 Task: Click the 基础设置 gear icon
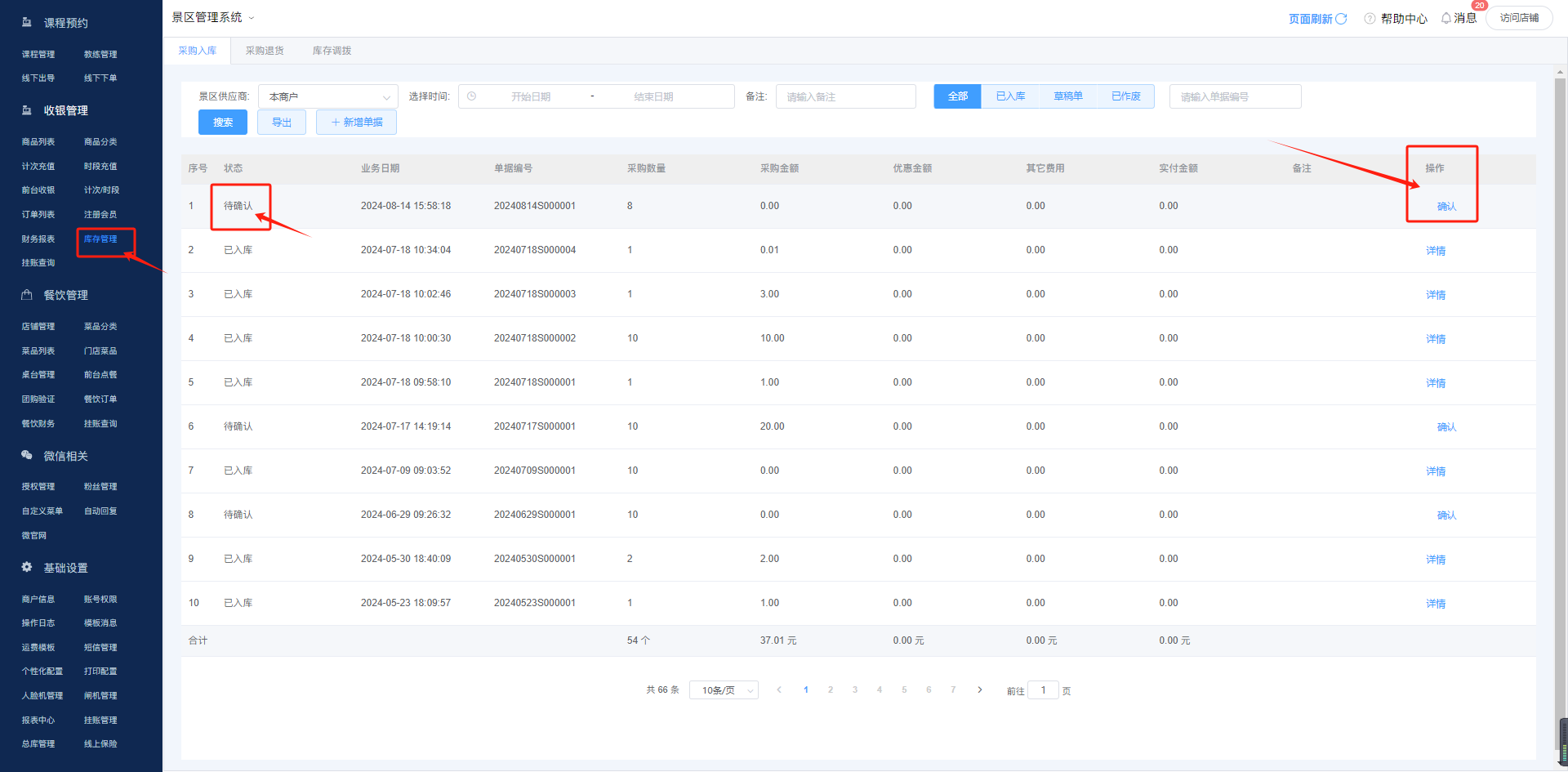pyautogui.click(x=27, y=567)
